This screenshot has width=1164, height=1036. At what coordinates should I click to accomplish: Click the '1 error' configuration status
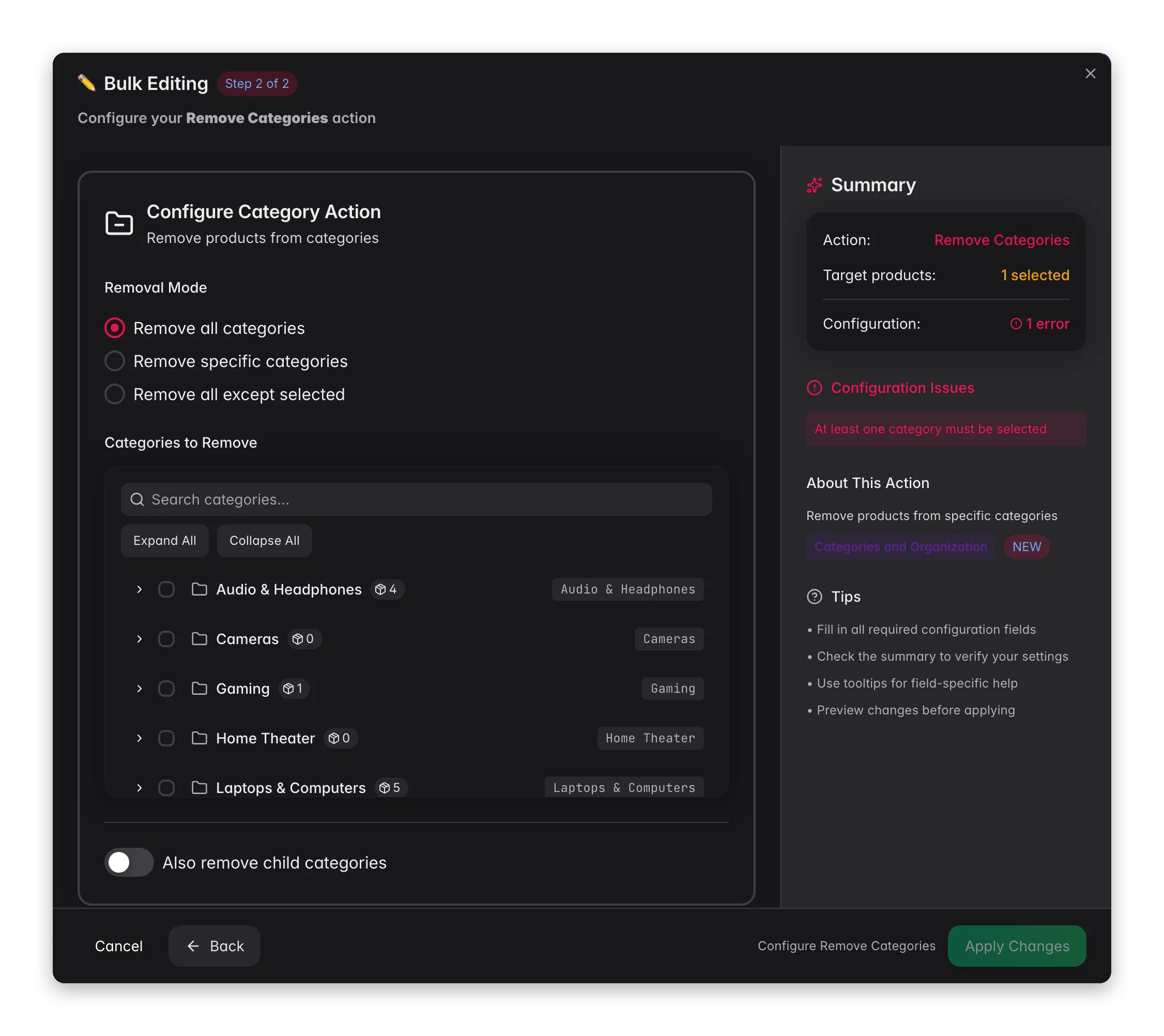pyautogui.click(x=1040, y=324)
